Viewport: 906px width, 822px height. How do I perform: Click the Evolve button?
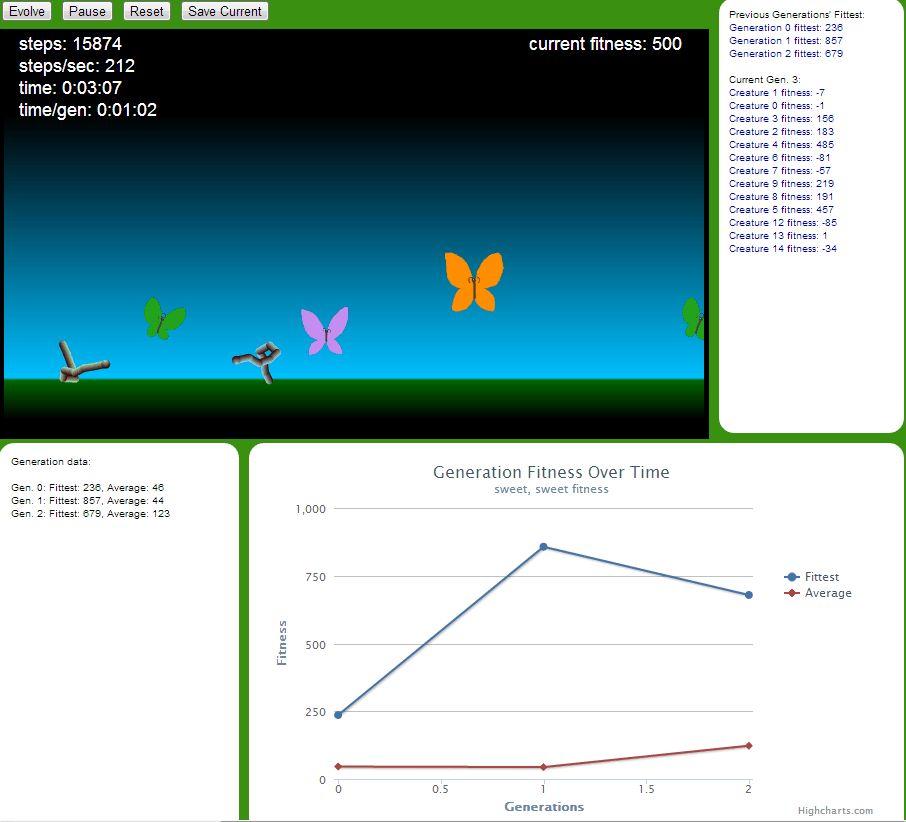point(27,11)
